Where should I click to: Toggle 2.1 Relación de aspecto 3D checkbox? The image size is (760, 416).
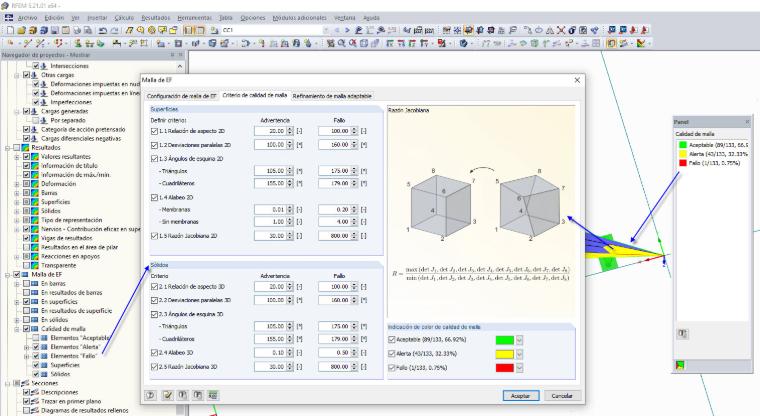(154, 287)
